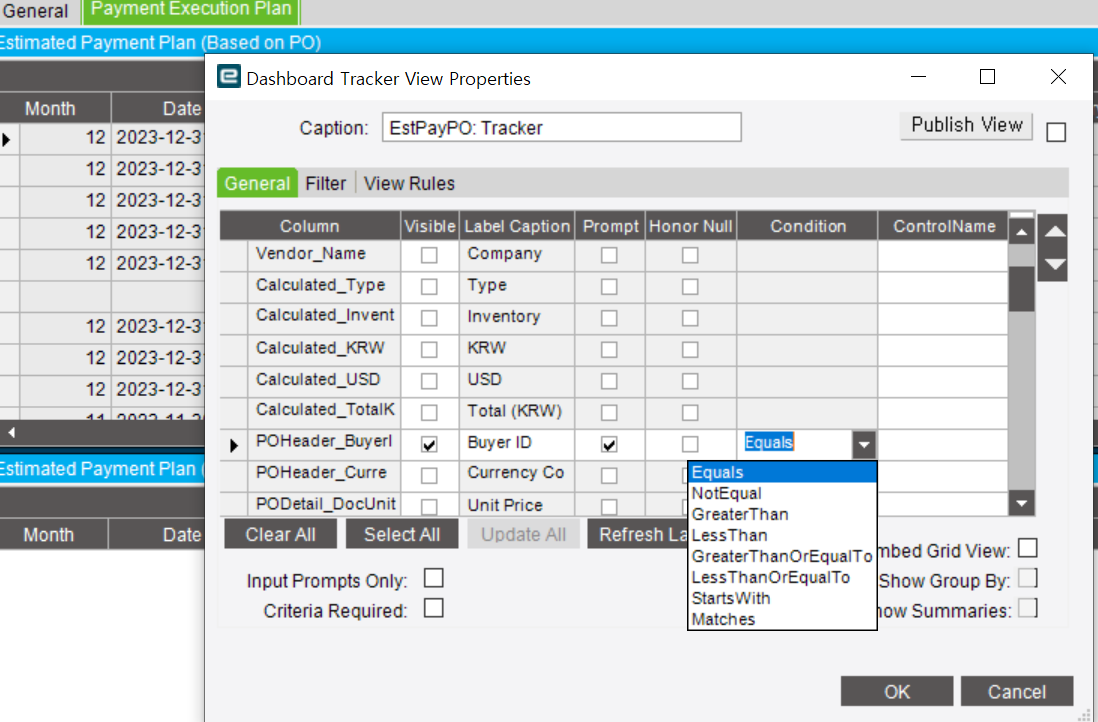Click the Publish View button
The image size is (1098, 722).
[965, 125]
